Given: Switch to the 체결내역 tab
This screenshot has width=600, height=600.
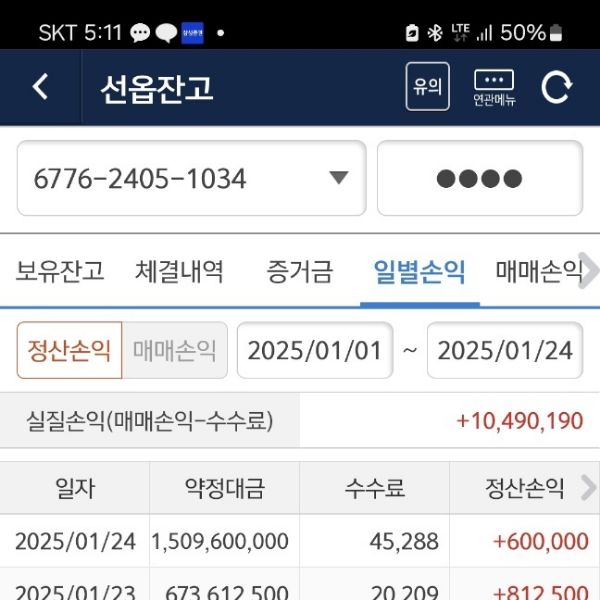Looking at the screenshot, I should click(x=179, y=271).
